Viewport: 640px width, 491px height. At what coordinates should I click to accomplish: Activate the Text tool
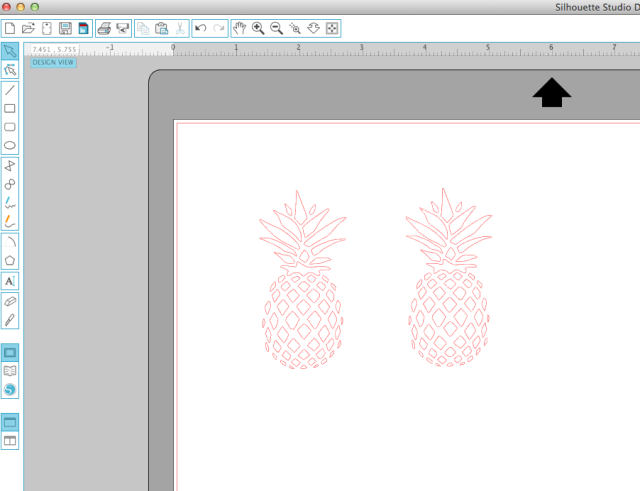point(10,281)
